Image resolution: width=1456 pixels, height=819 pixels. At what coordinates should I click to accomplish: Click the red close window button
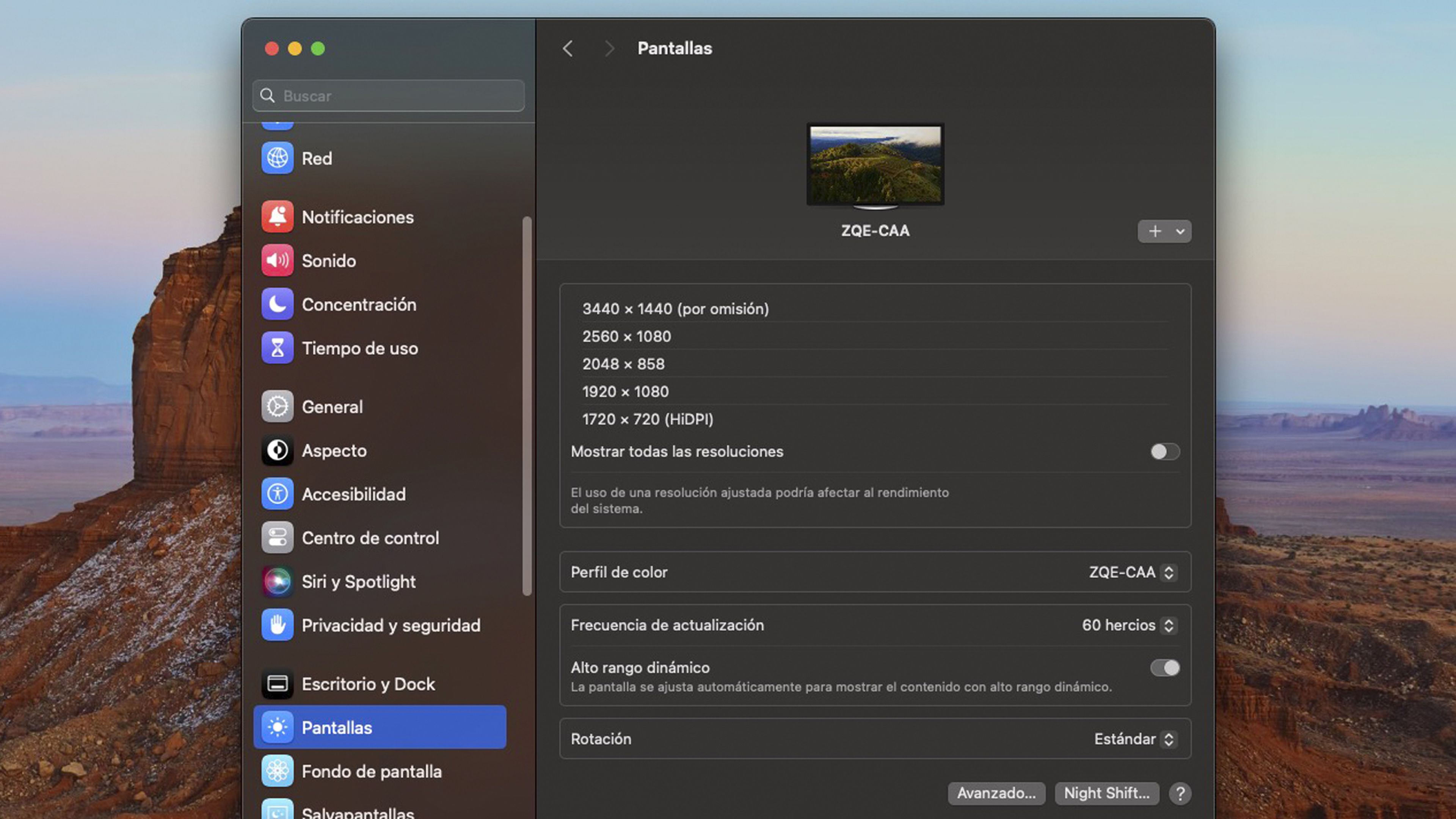pyautogui.click(x=272, y=49)
